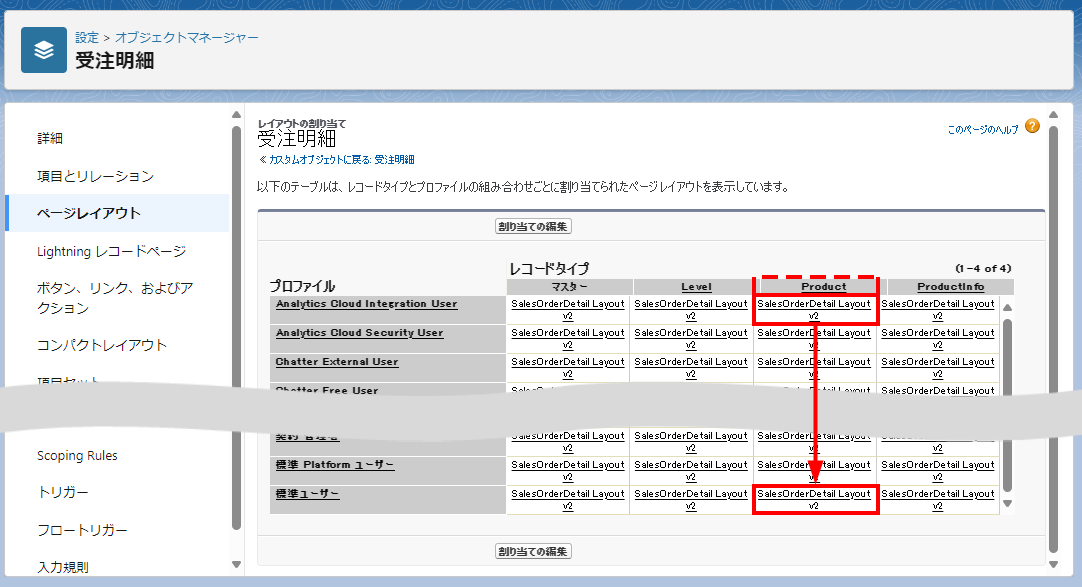The height and width of the screenshot is (587, 1082).
Task: Open the 設定 breadcrumb link
Action: click(87, 37)
